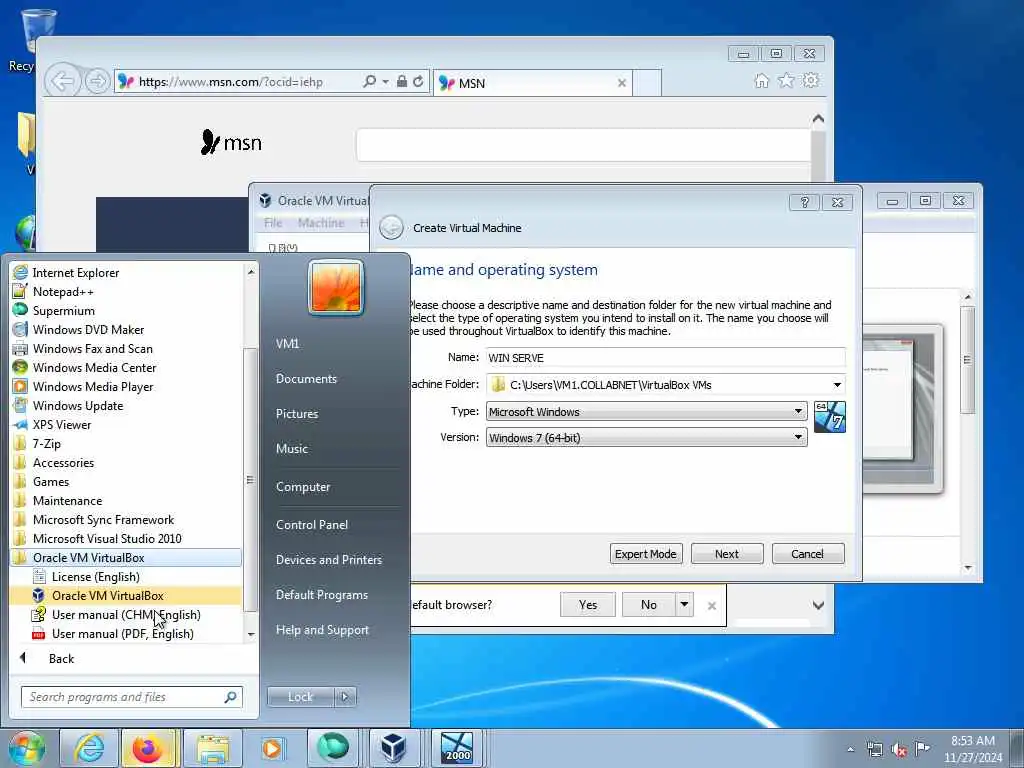Close the MSN tab
1024x768 pixels.
622,83
